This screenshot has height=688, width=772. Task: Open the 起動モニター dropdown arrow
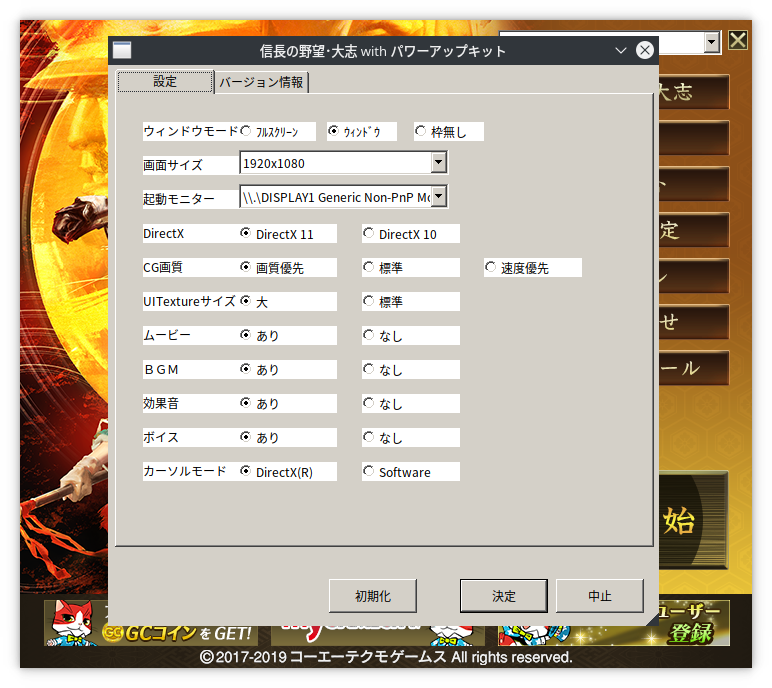coord(438,197)
